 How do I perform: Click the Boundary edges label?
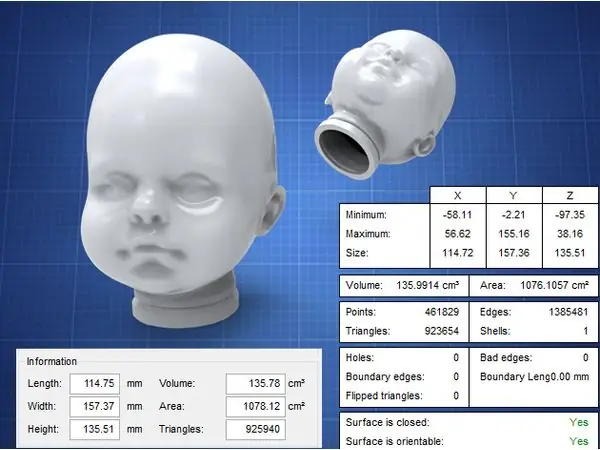385,377
